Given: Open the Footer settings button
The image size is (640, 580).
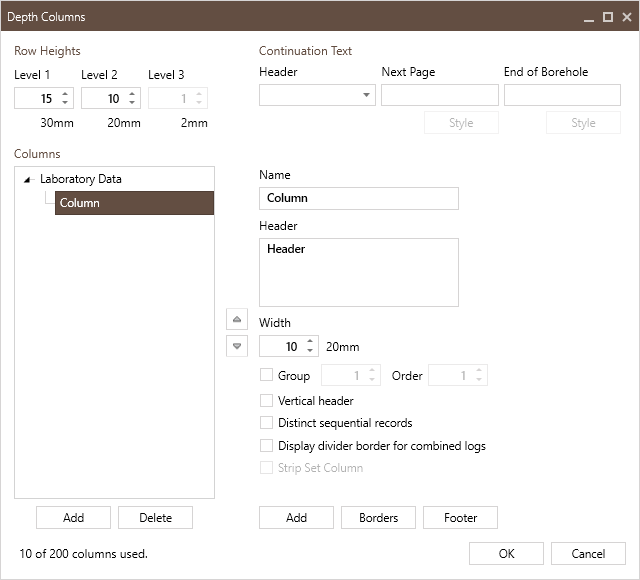Looking at the screenshot, I should (460, 517).
